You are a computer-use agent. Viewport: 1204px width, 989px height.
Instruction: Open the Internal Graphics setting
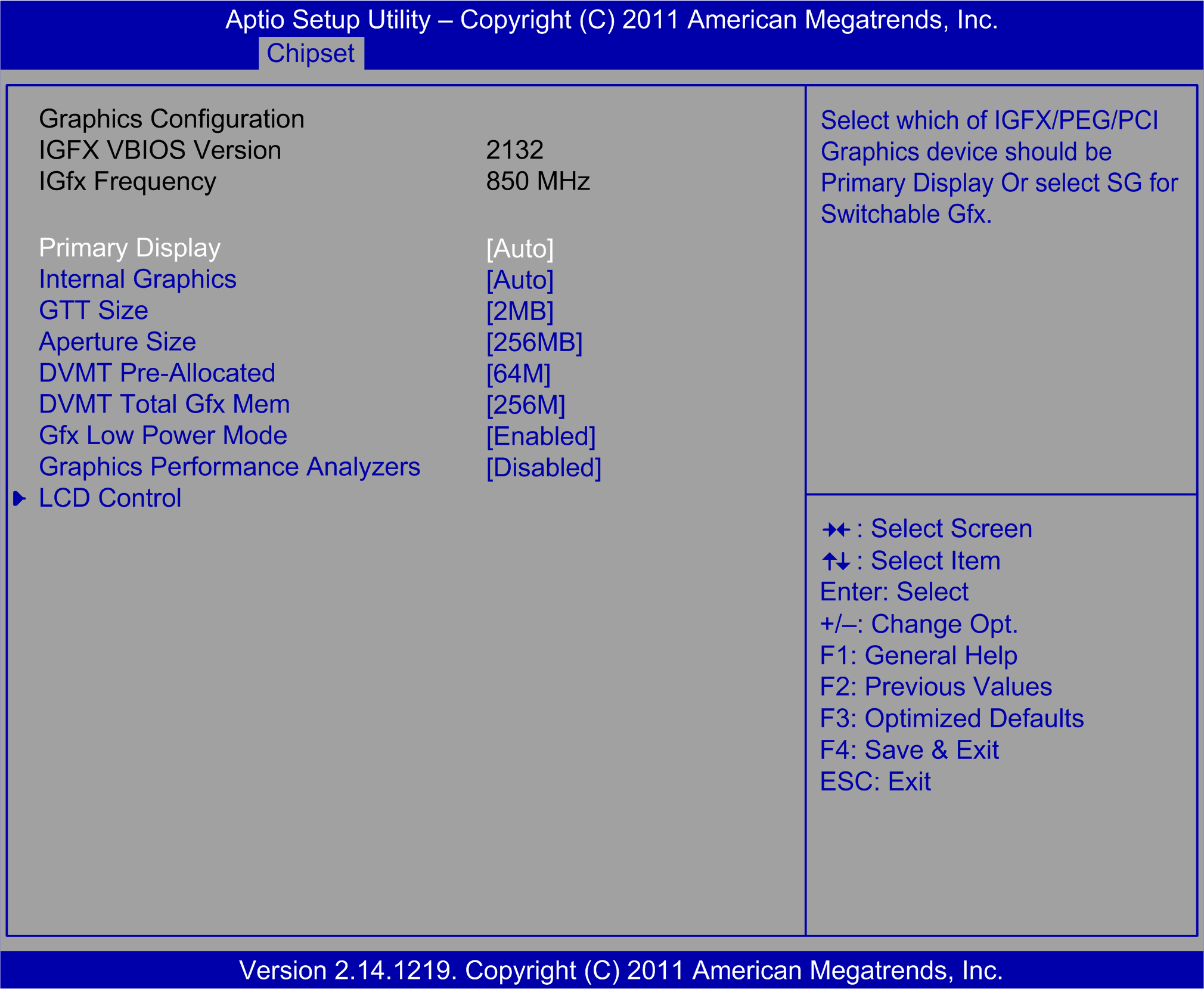point(137,279)
